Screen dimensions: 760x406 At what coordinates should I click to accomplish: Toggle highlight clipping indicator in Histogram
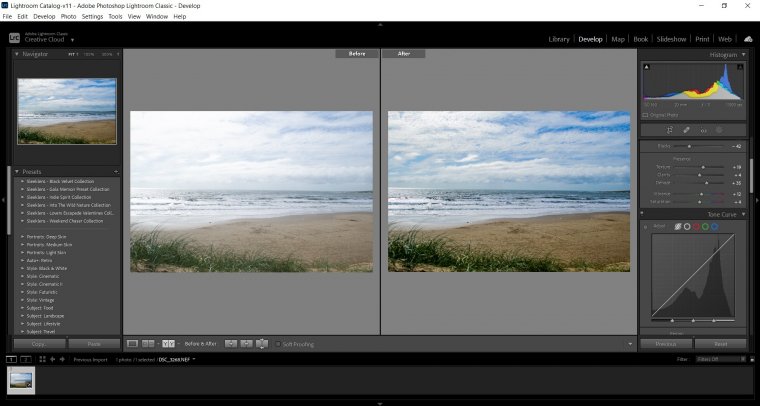coord(740,67)
